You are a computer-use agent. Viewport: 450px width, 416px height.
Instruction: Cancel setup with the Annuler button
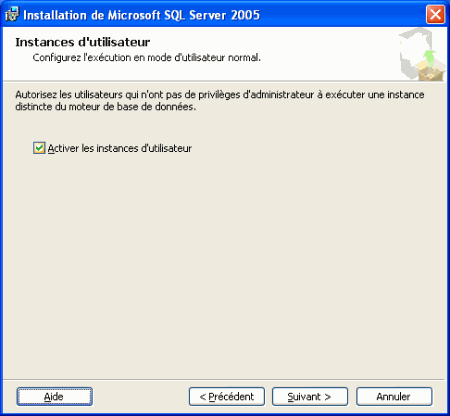[x=394, y=397]
